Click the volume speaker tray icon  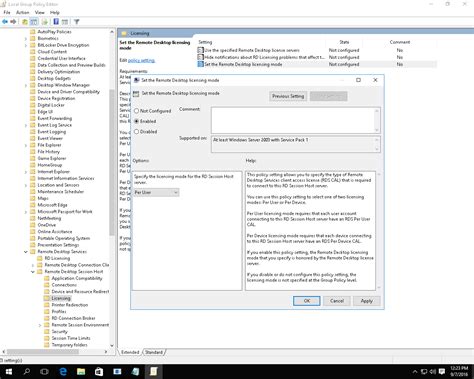(433, 371)
